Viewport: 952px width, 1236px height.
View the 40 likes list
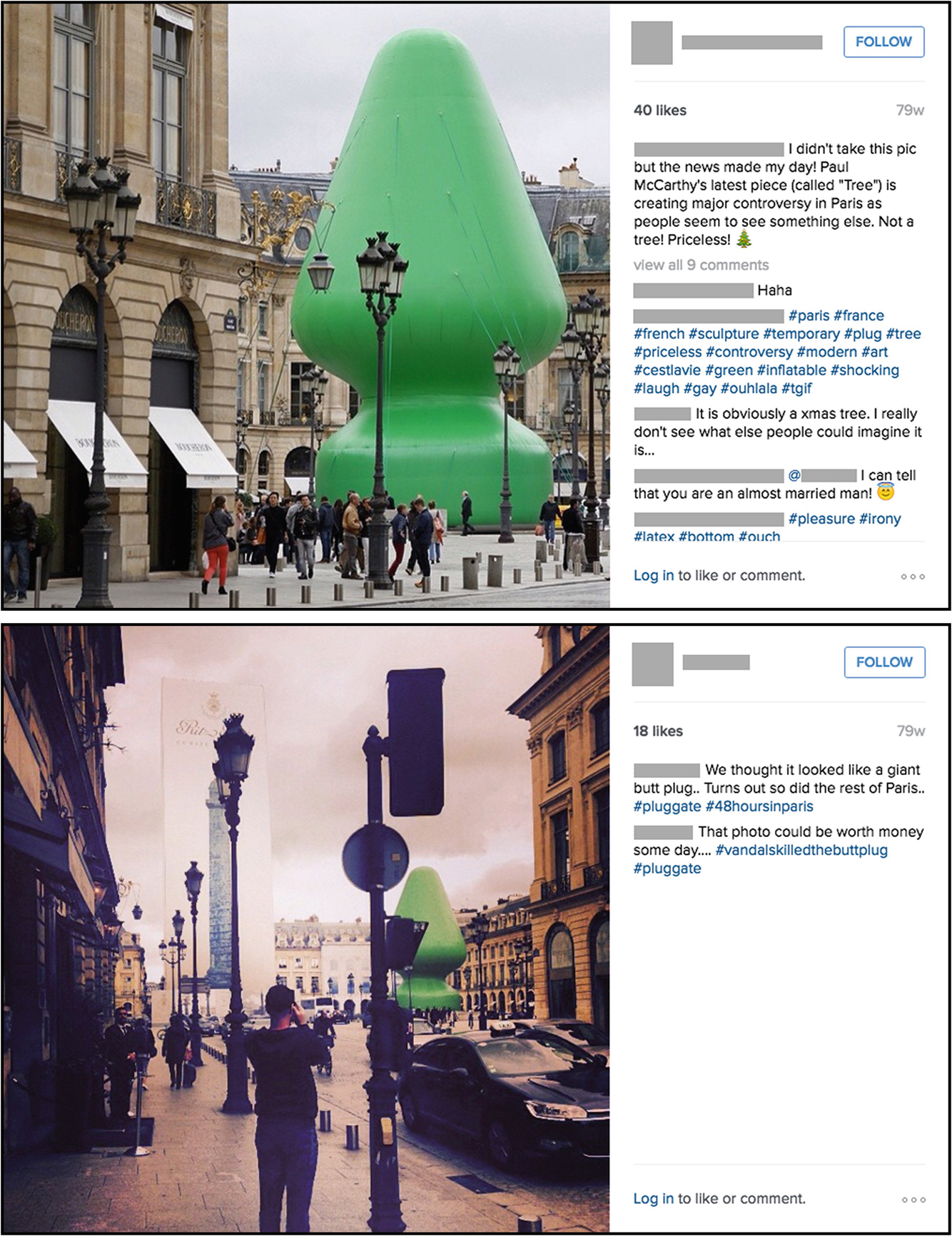pos(660,111)
